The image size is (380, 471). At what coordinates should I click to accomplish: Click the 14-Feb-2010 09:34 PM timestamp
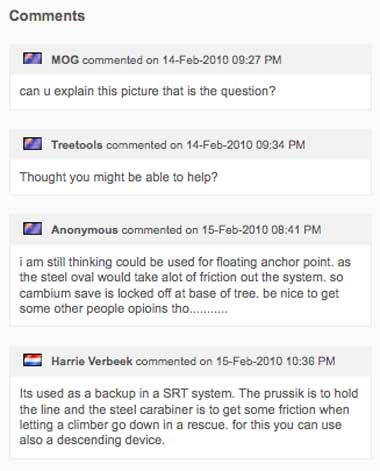tap(246, 145)
